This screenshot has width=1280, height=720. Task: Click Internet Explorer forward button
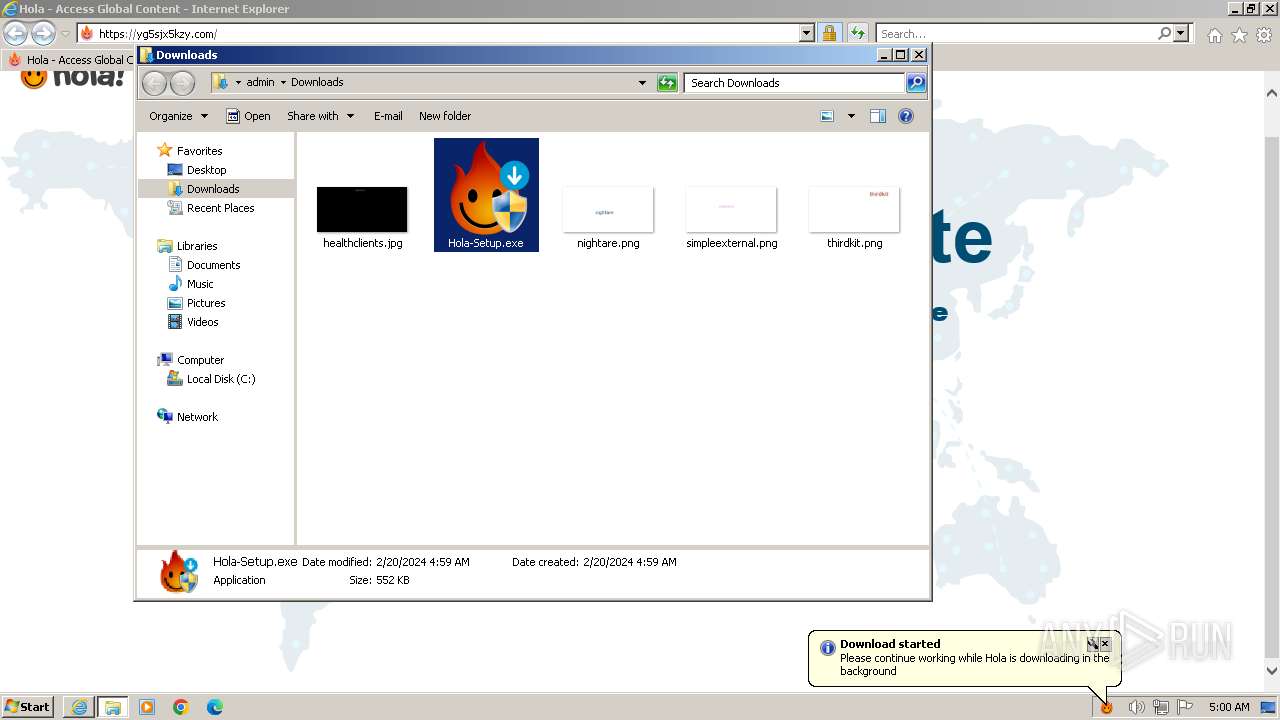click(x=43, y=33)
